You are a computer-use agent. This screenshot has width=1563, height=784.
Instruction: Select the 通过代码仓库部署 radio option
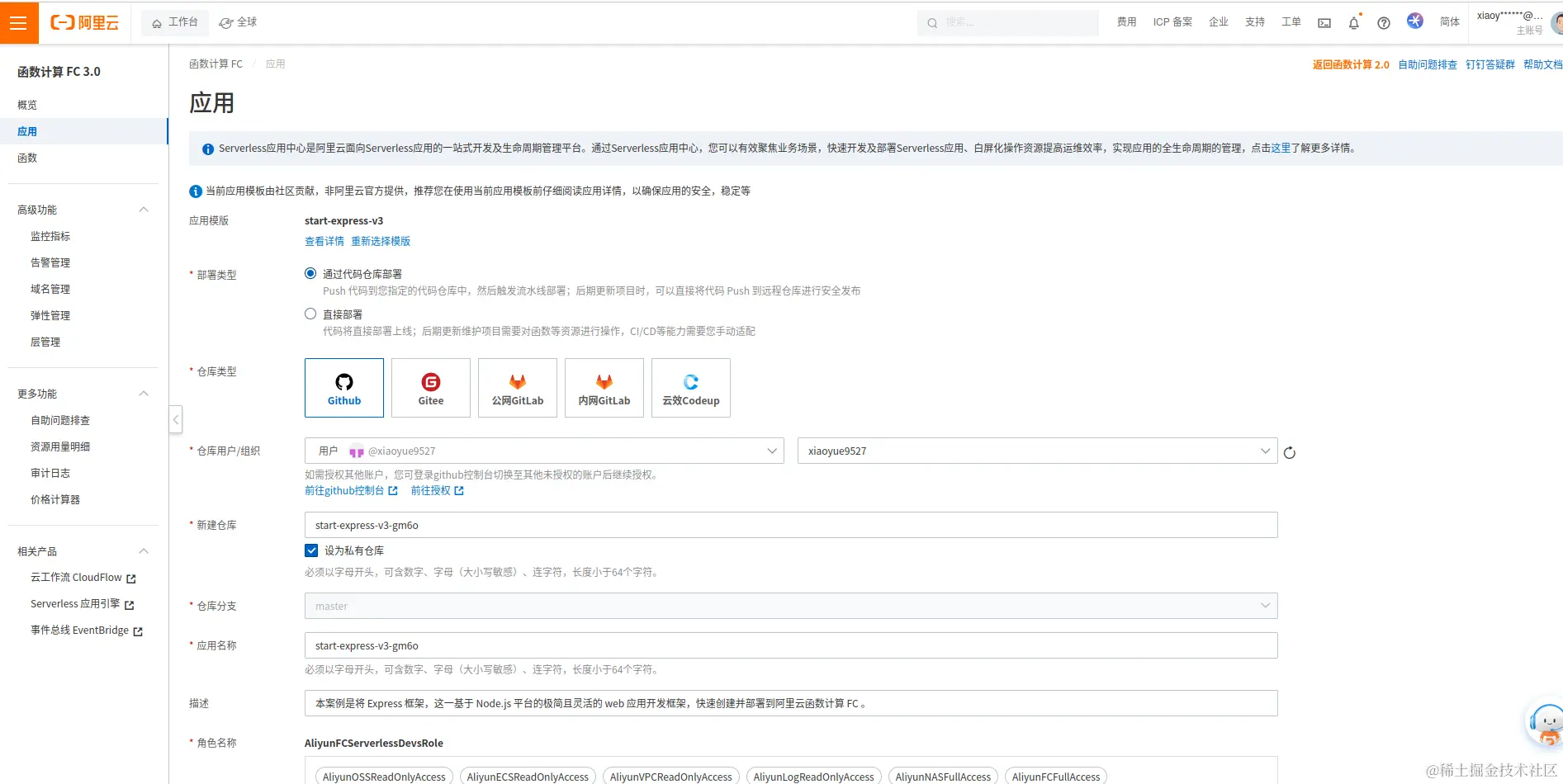310,272
